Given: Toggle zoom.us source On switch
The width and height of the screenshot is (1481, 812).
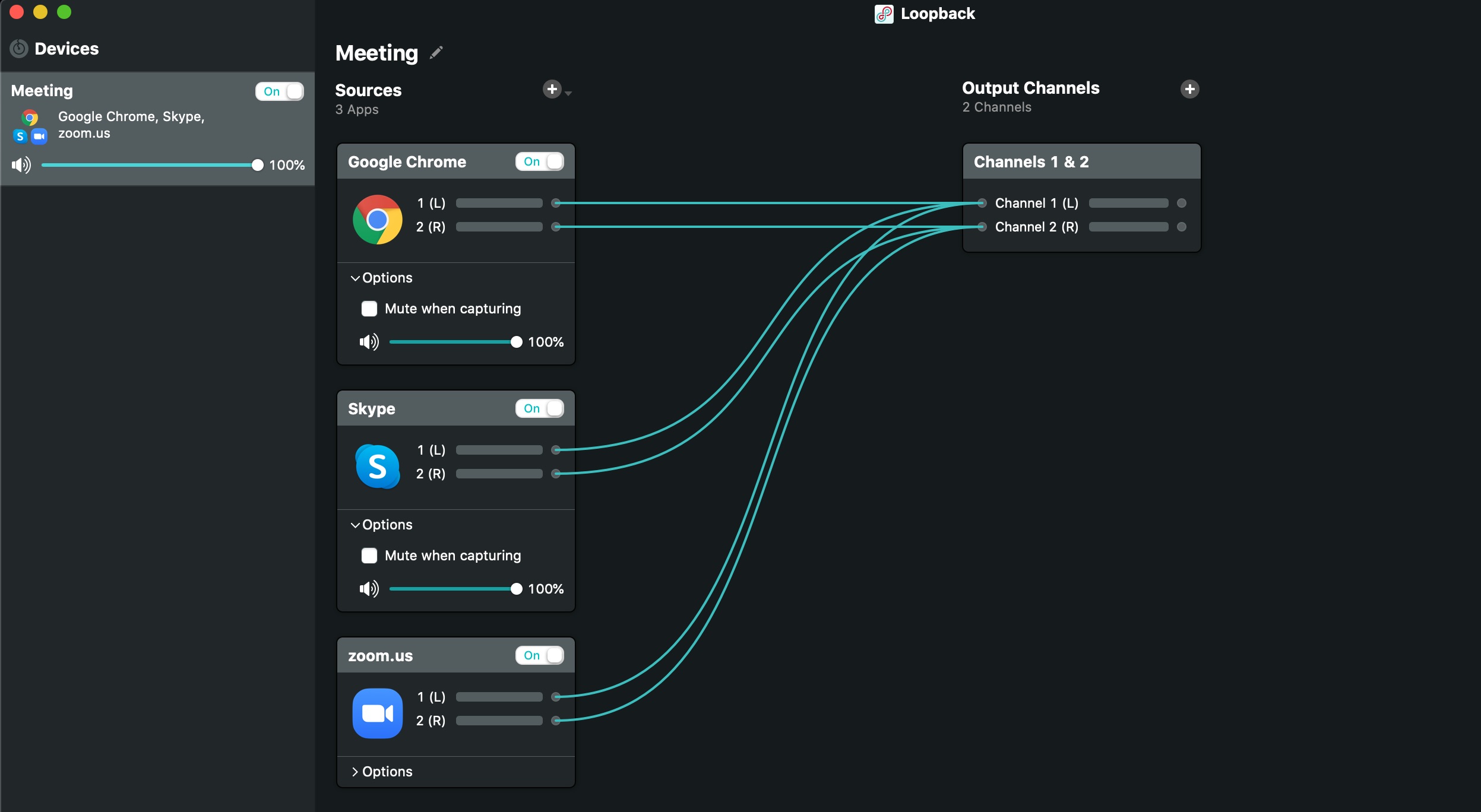Looking at the screenshot, I should point(540,655).
